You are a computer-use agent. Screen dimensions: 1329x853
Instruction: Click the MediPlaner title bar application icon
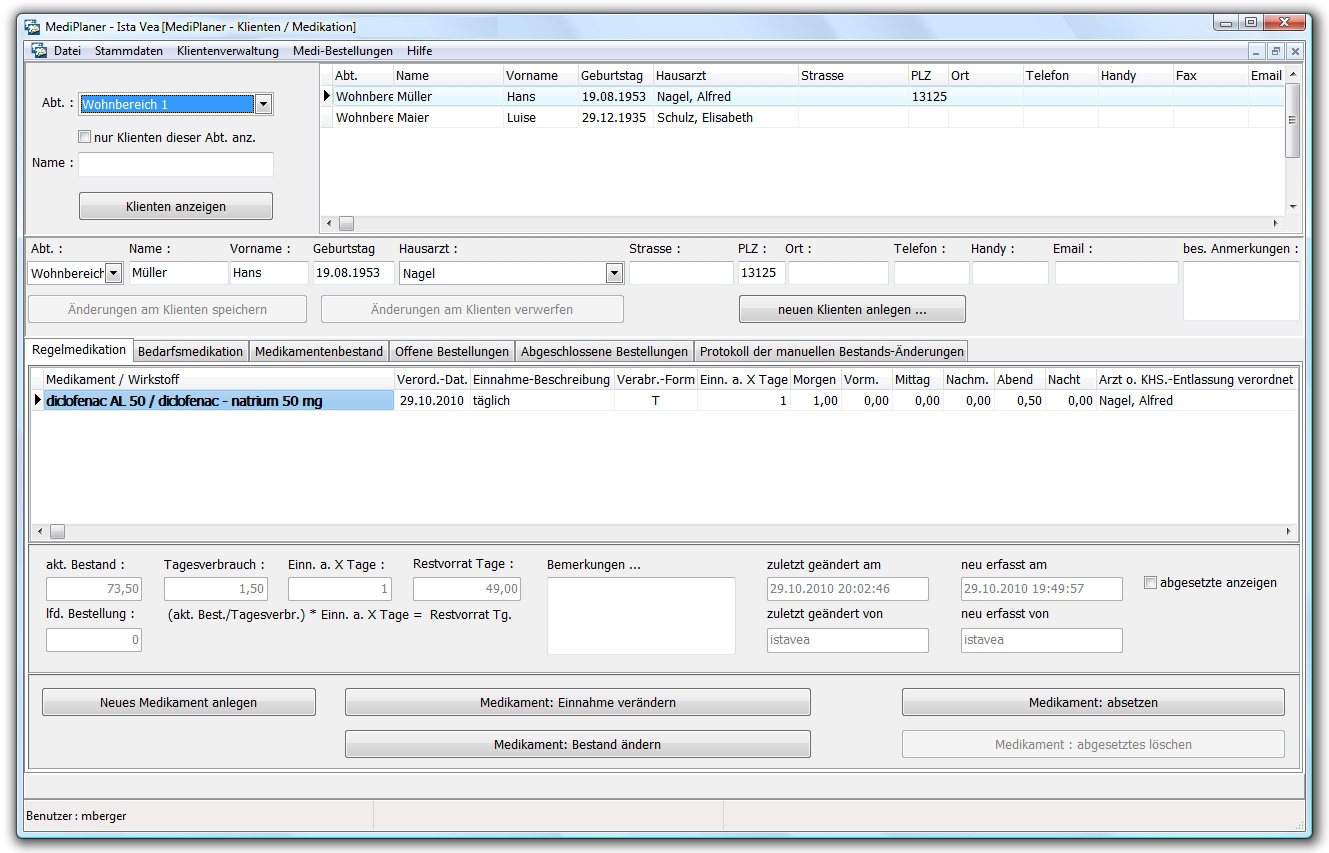pyautogui.click(x=32, y=26)
